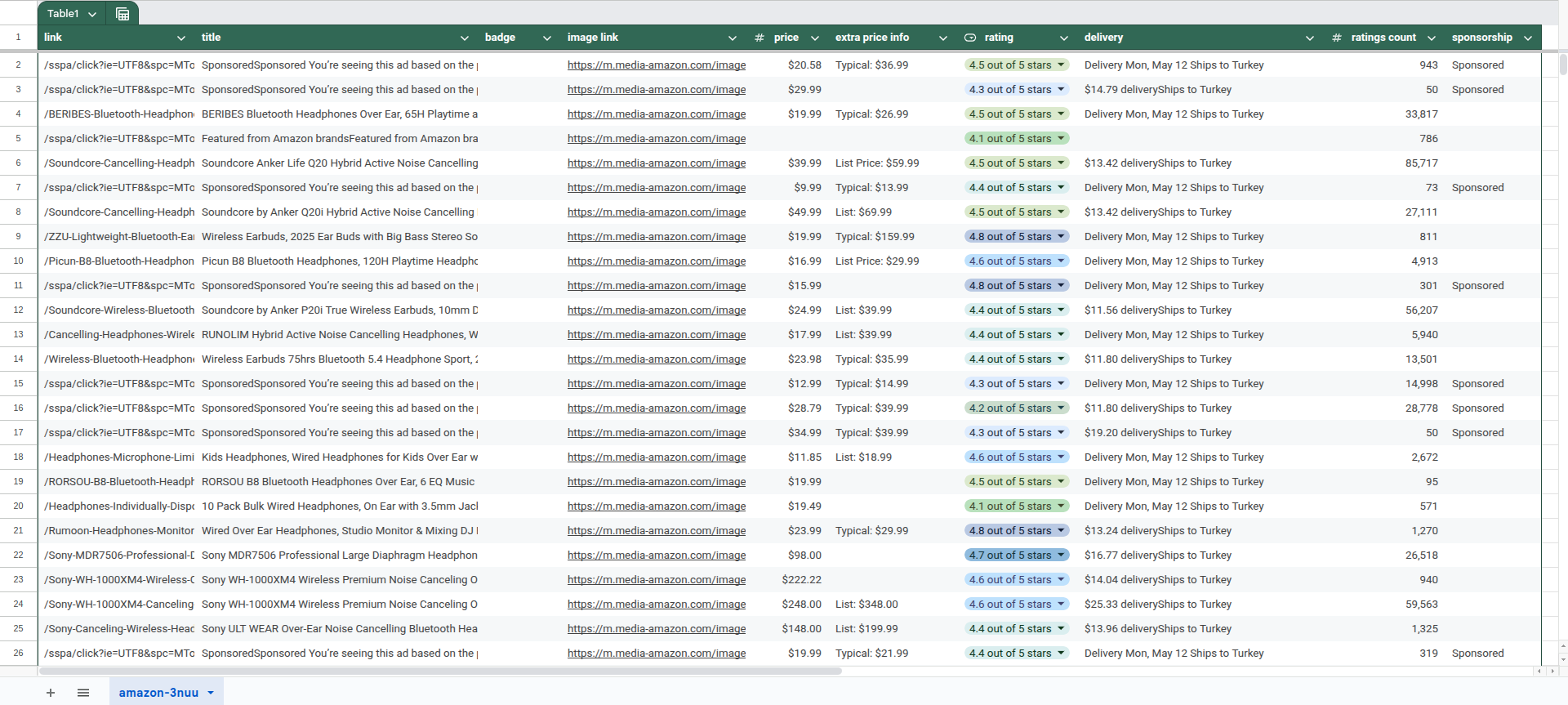Viewport: 1568px width, 705px height.
Task: Follow the image link in row 26
Action: pyautogui.click(x=656, y=654)
